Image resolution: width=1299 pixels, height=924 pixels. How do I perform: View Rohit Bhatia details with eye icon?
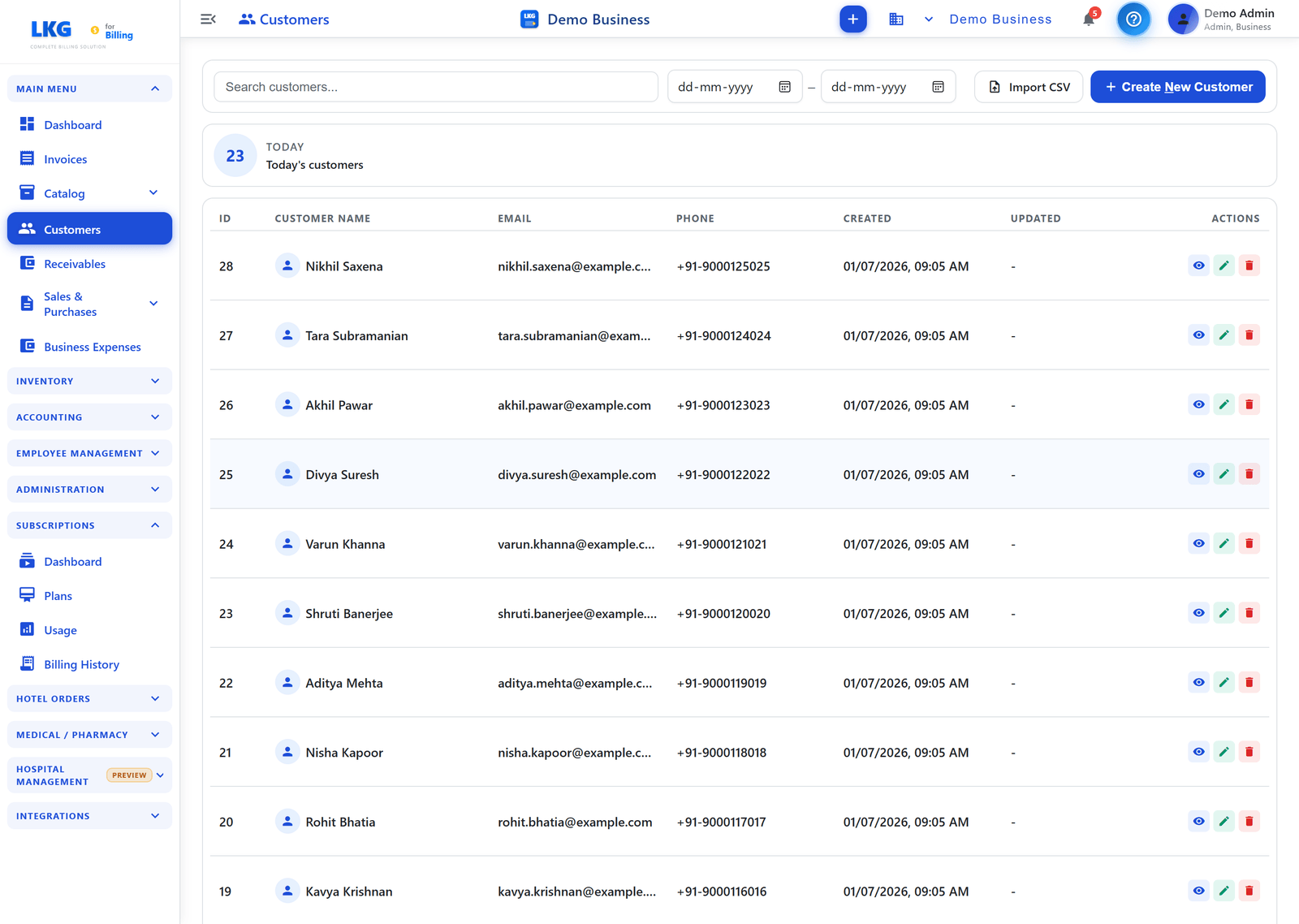tap(1198, 821)
